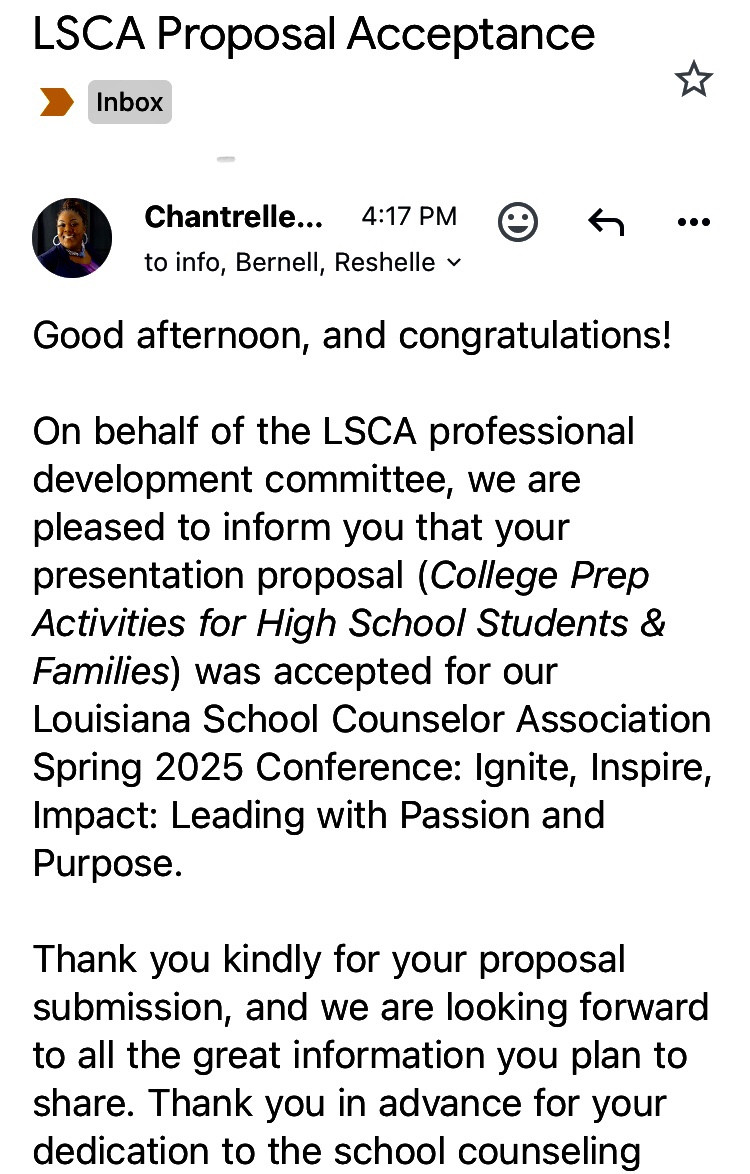Viewport: 750px width, 1174px height.
Task: Reply to Chantrelle's email
Action: point(606,222)
